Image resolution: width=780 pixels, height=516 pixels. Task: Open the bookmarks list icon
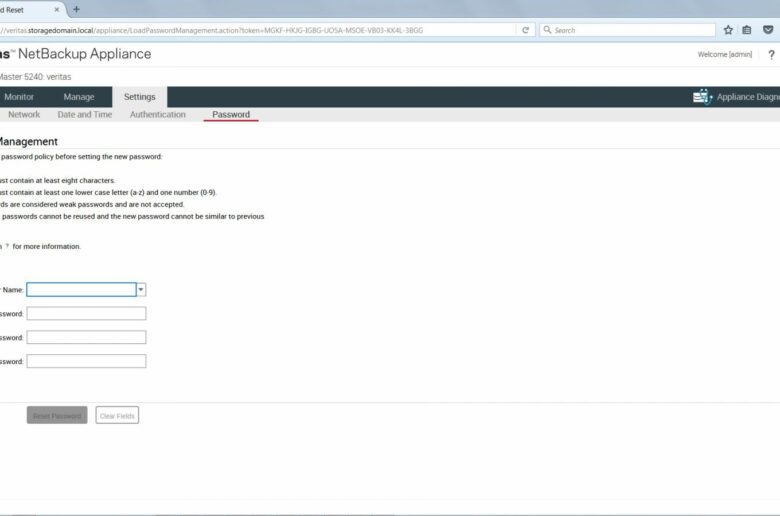pos(747,30)
